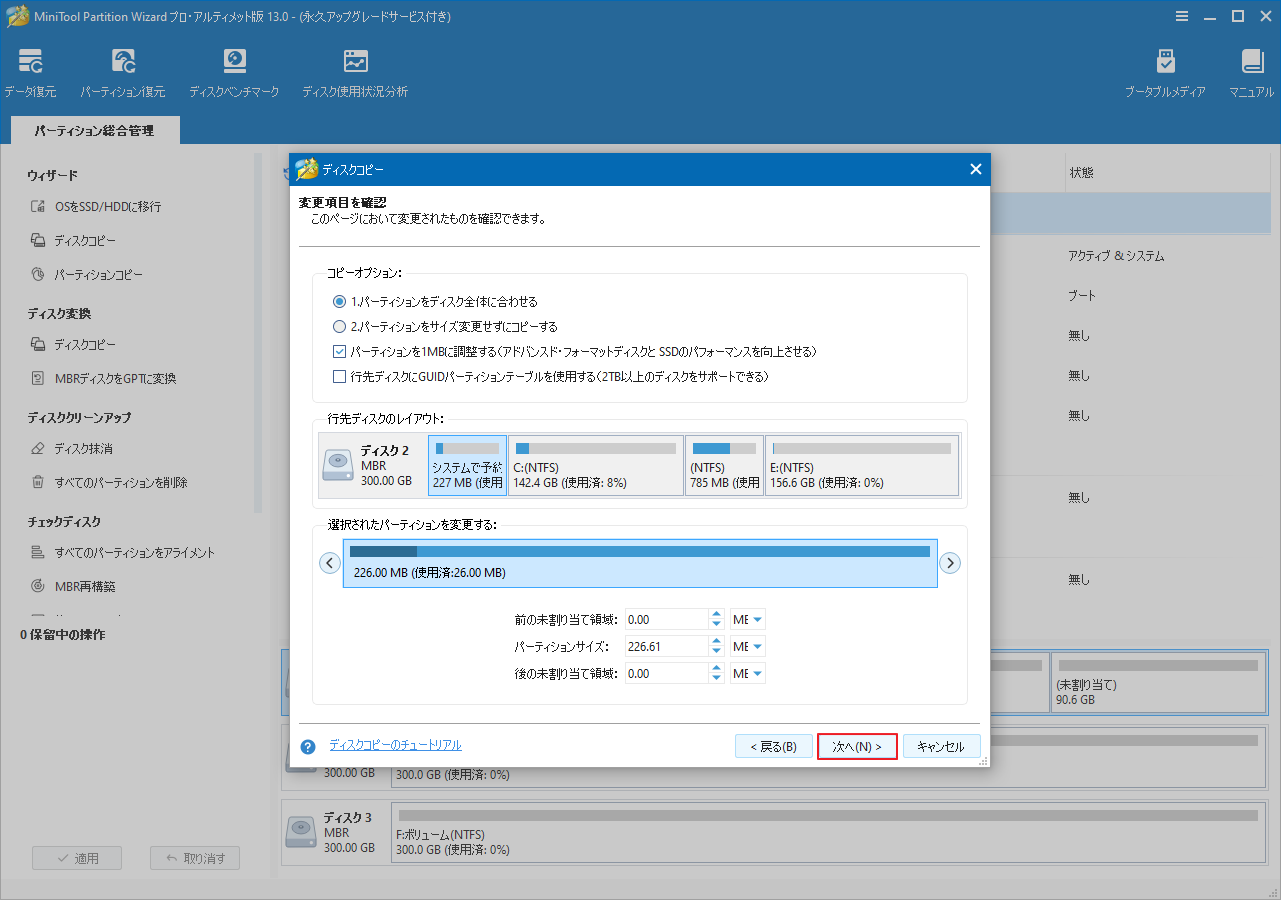Click the help question mark icon in dialog

click(x=307, y=746)
